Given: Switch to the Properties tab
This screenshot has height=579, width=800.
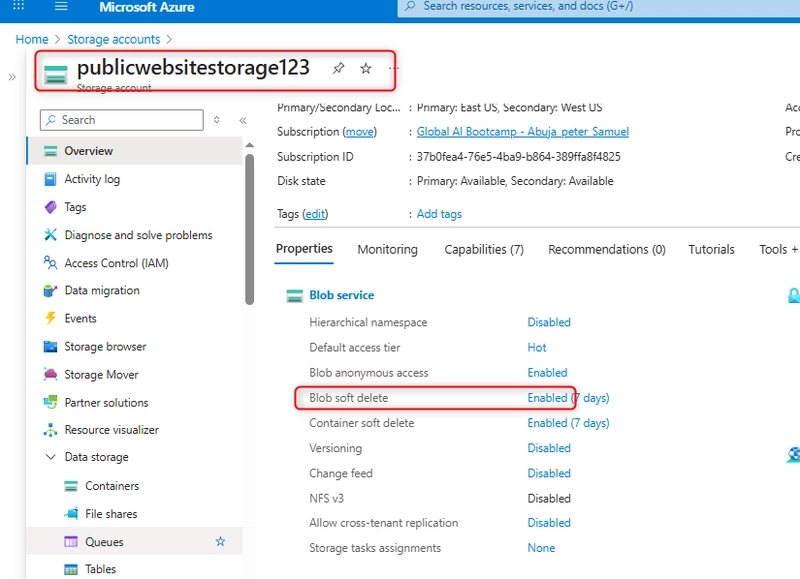Looking at the screenshot, I should pos(304,249).
